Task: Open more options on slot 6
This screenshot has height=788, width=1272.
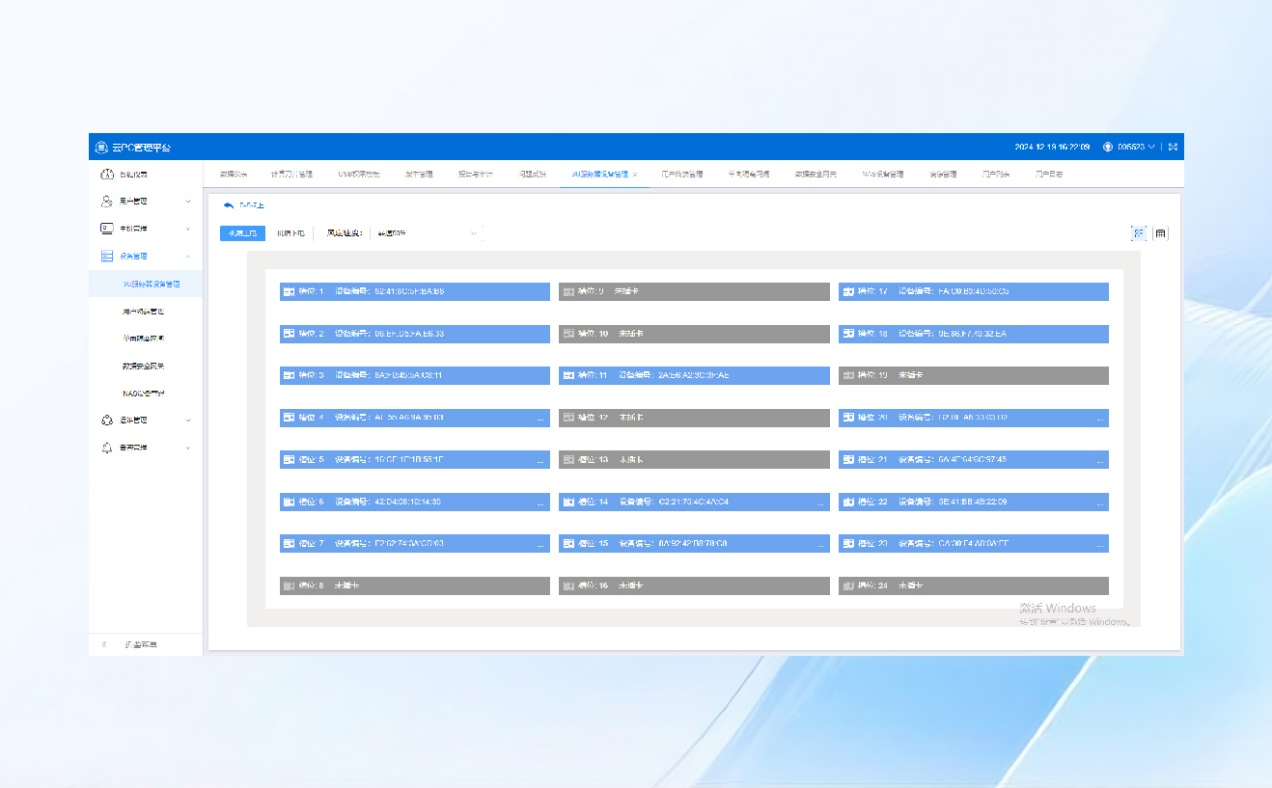Action: [x=541, y=503]
